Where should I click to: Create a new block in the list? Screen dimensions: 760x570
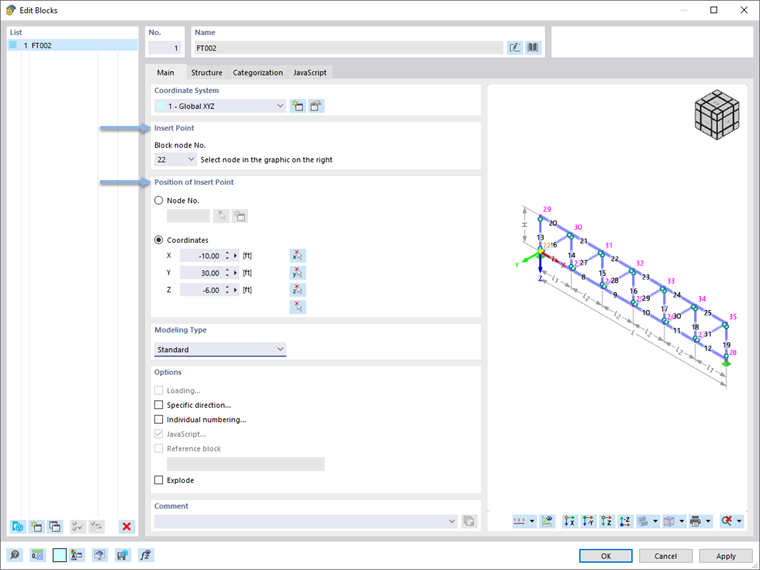(36, 526)
